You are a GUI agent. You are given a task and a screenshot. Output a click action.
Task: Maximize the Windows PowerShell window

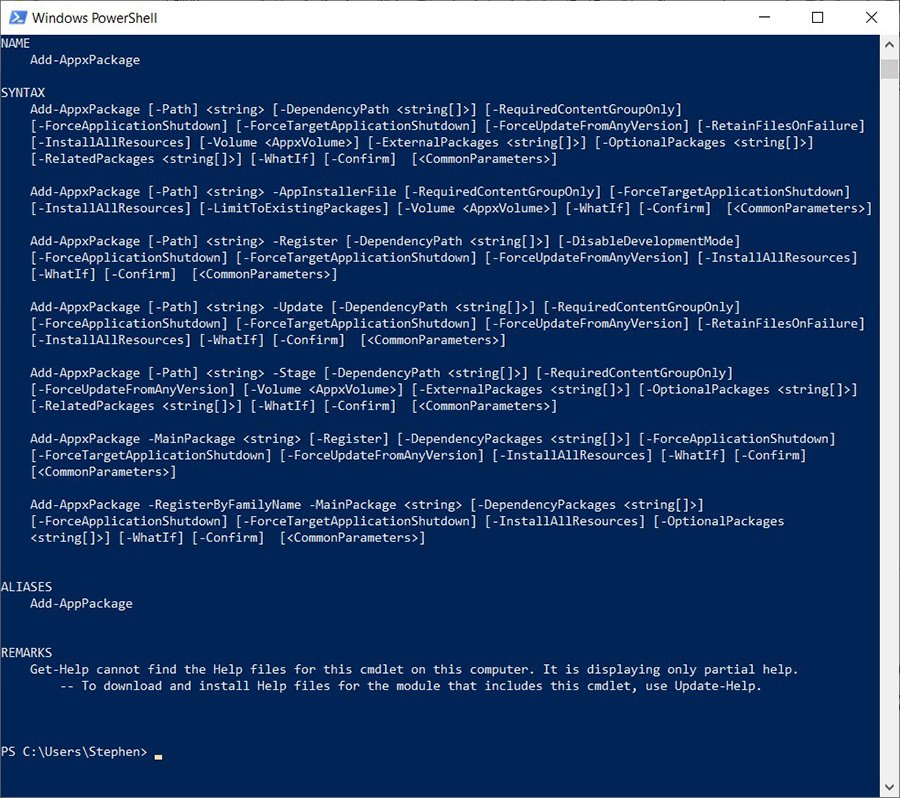pyautogui.click(x=817, y=17)
